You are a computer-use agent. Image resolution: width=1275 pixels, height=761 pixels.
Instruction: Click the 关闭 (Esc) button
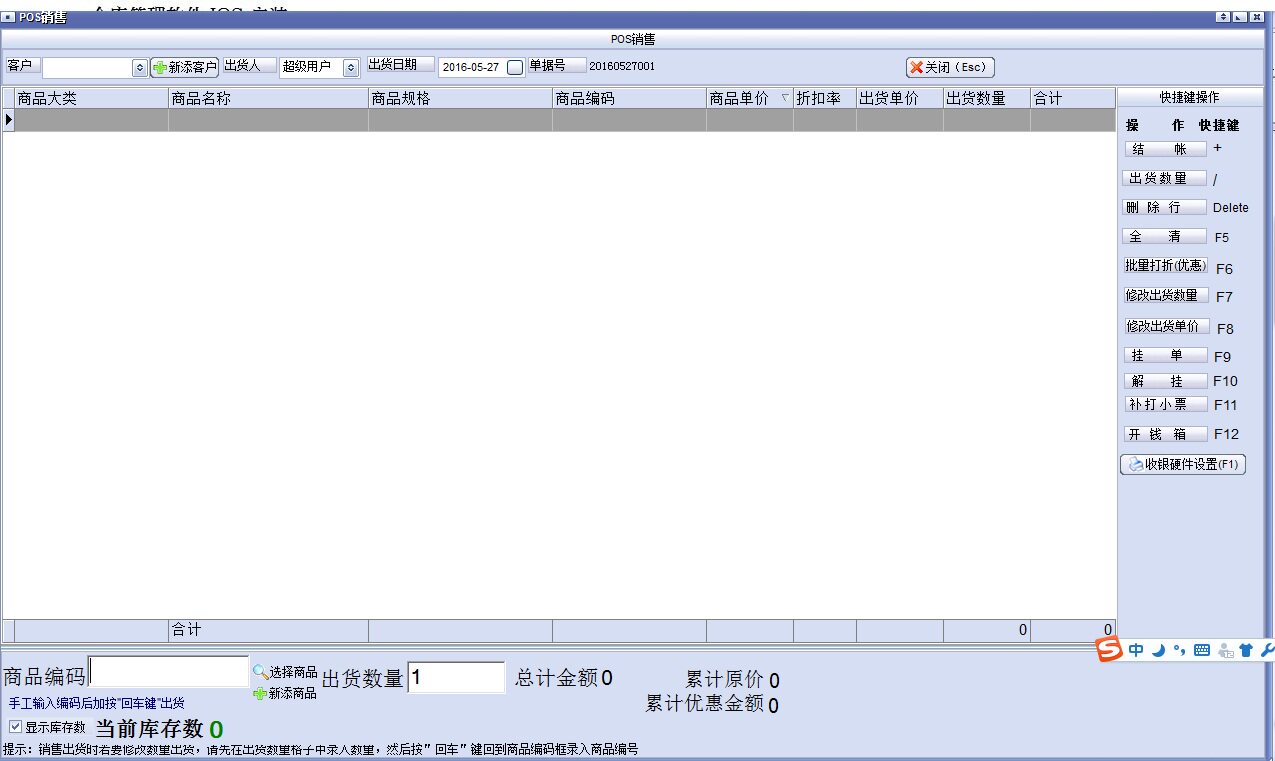point(950,67)
